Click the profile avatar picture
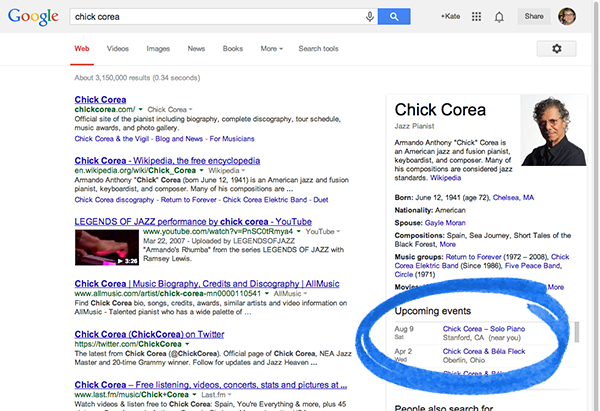Image resolution: width=600 pixels, height=411 pixels. point(567,16)
